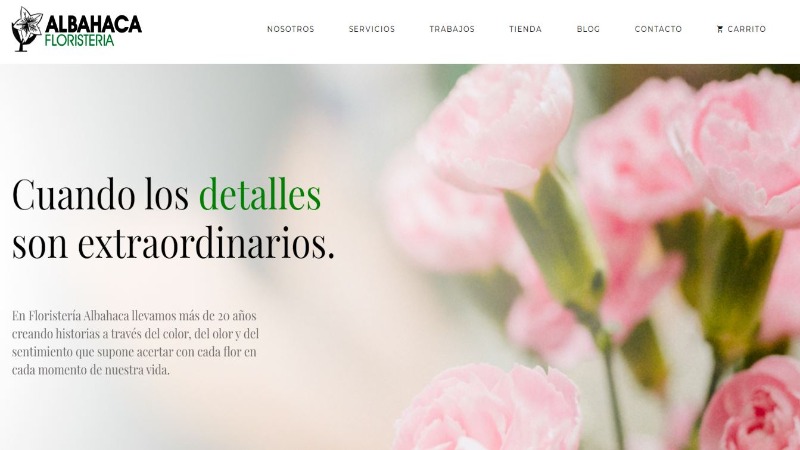Click the green word "detalles" in the headline

click(260, 194)
